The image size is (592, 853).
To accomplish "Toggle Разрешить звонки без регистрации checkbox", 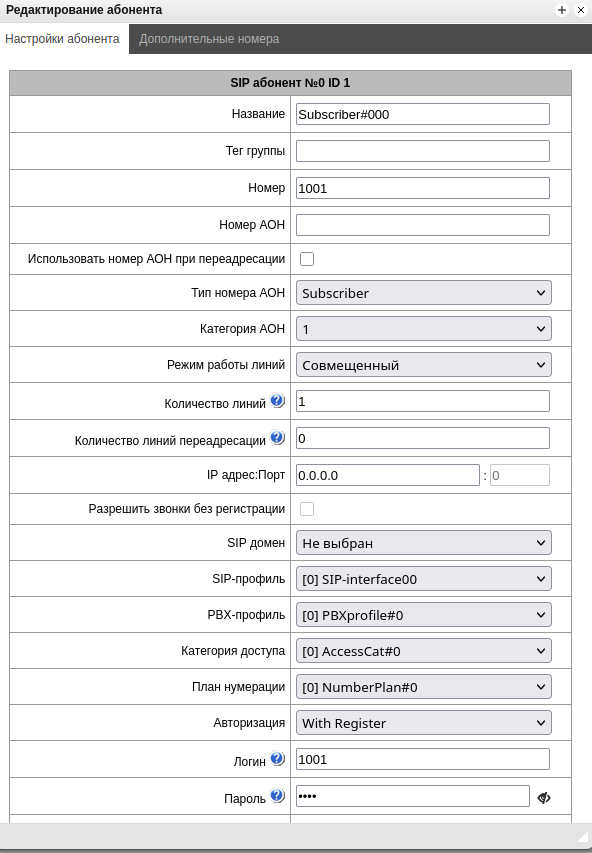I will point(307,509).
